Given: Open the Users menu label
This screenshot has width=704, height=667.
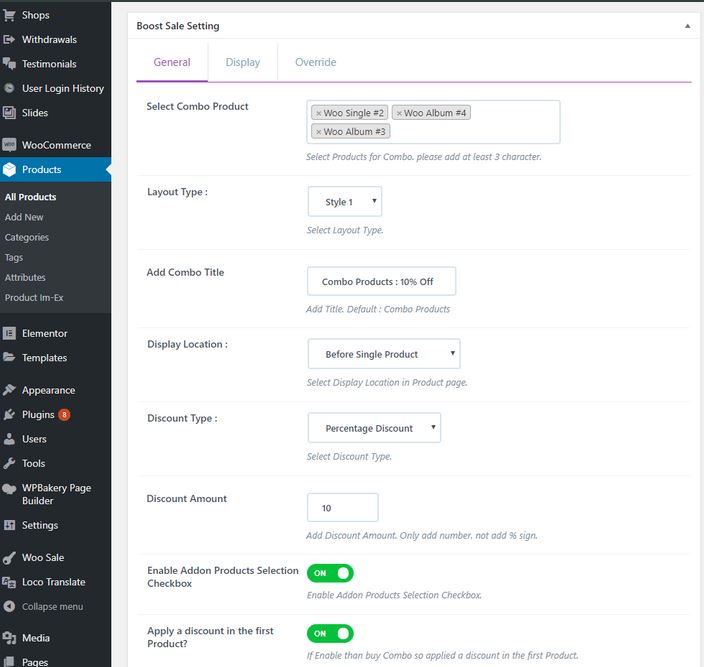Looking at the screenshot, I should (34, 439).
